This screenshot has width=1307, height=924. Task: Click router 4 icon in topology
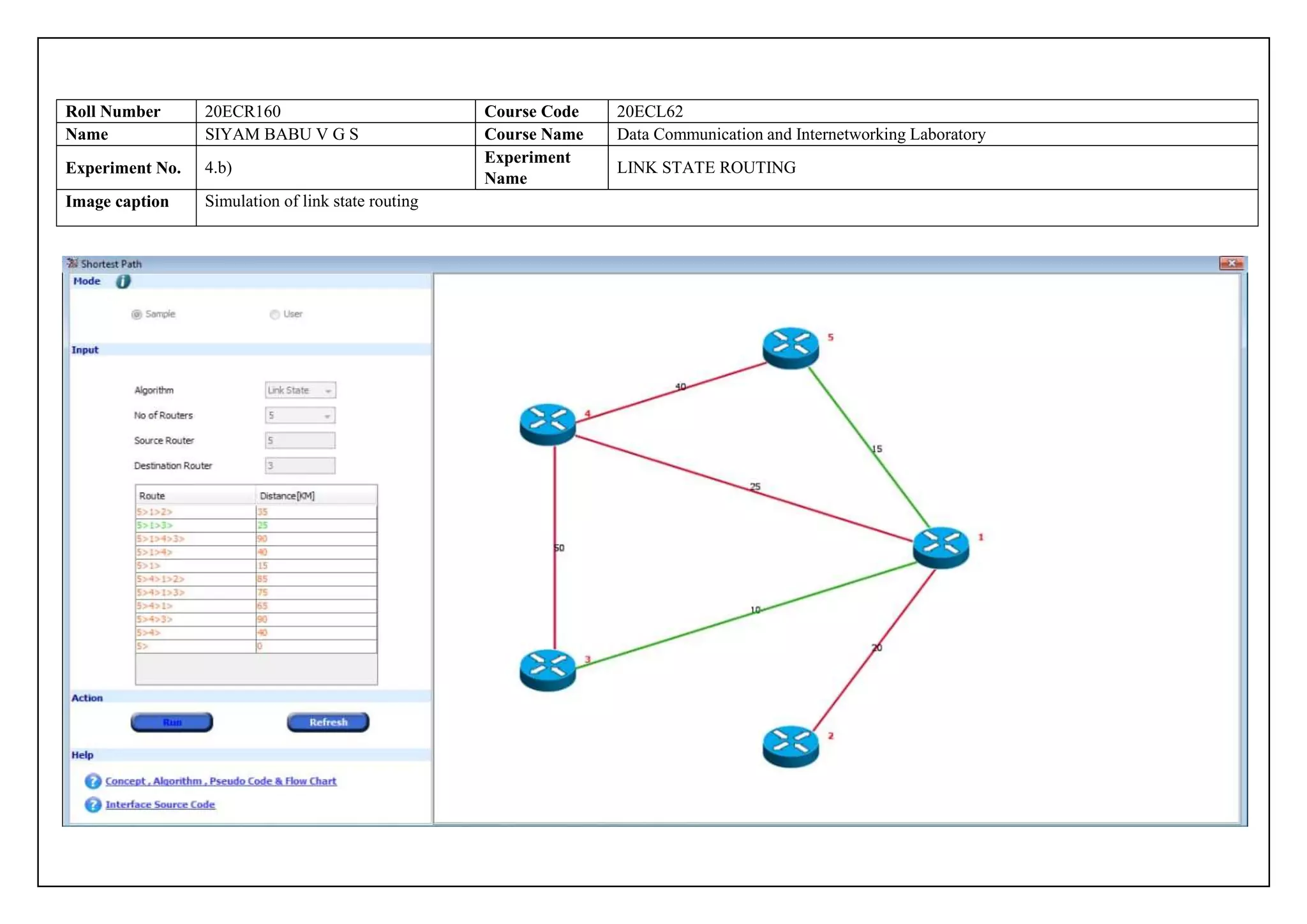pyautogui.click(x=548, y=424)
